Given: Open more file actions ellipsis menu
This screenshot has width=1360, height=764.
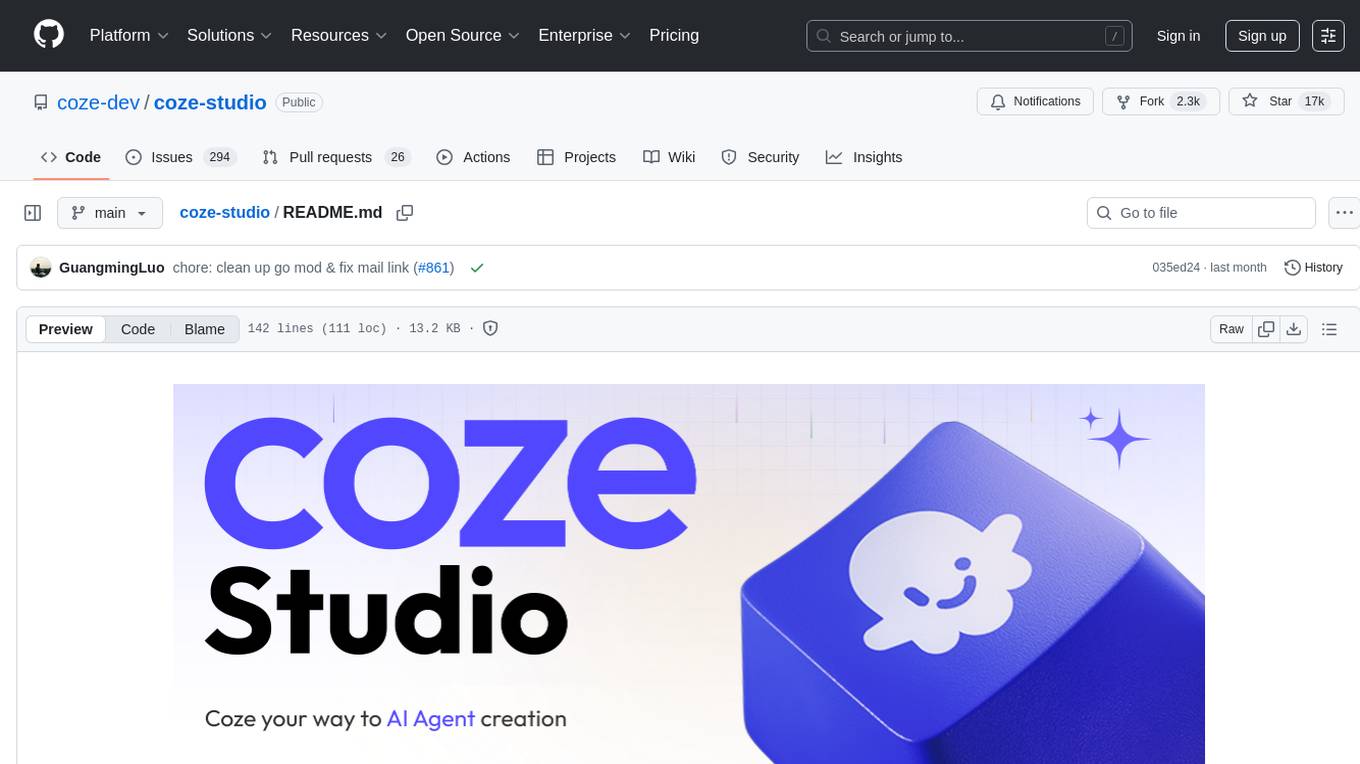Looking at the screenshot, I should pyautogui.click(x=1344, y=213).
